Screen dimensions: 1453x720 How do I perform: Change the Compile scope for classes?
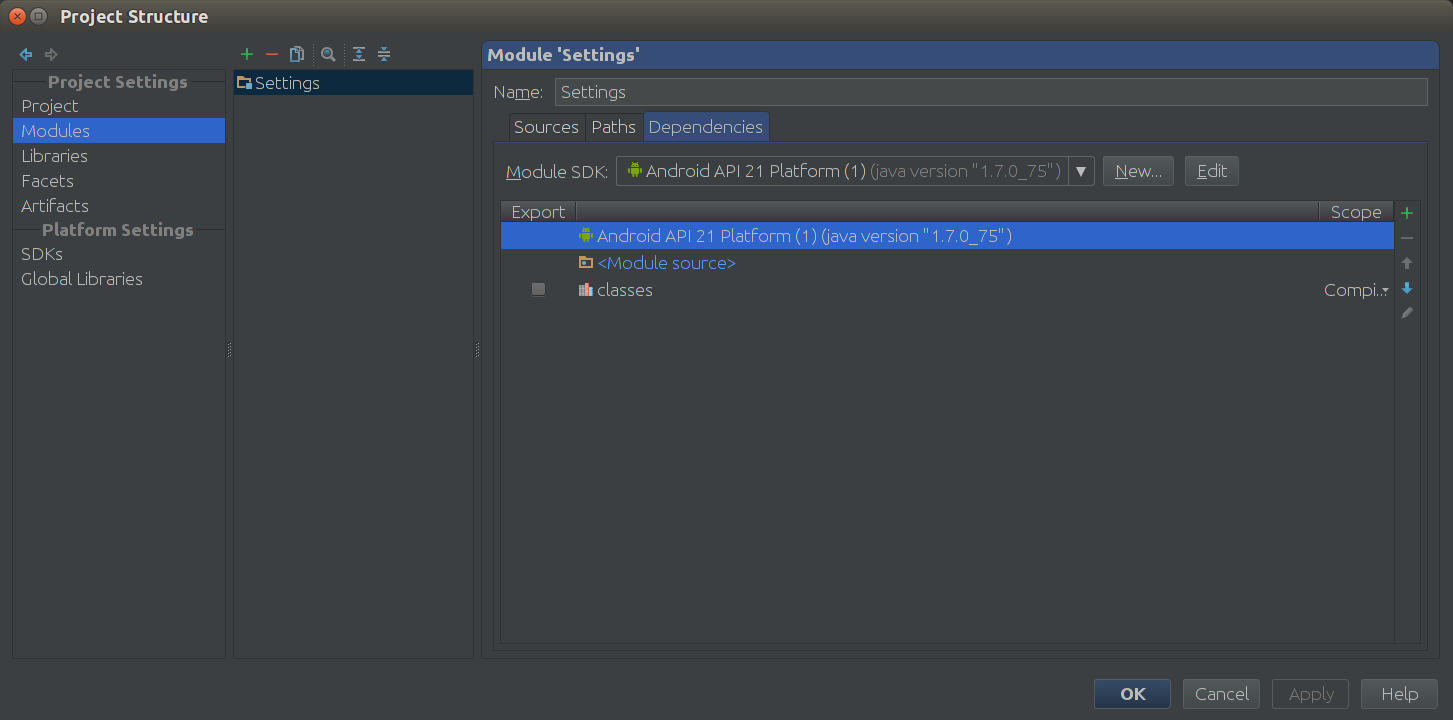tap(1356, 289)
